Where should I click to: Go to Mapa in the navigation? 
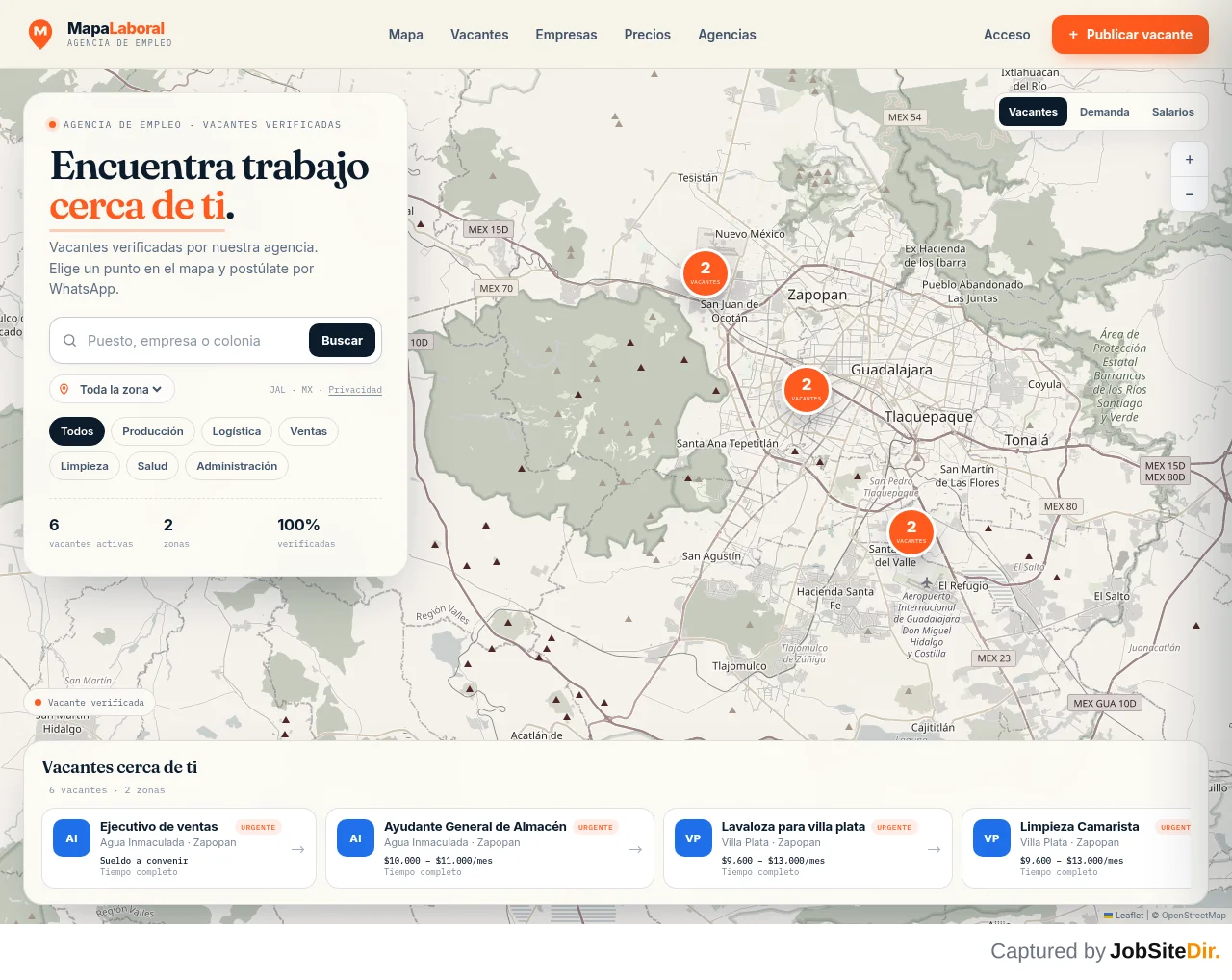click(x=406, y=35)
